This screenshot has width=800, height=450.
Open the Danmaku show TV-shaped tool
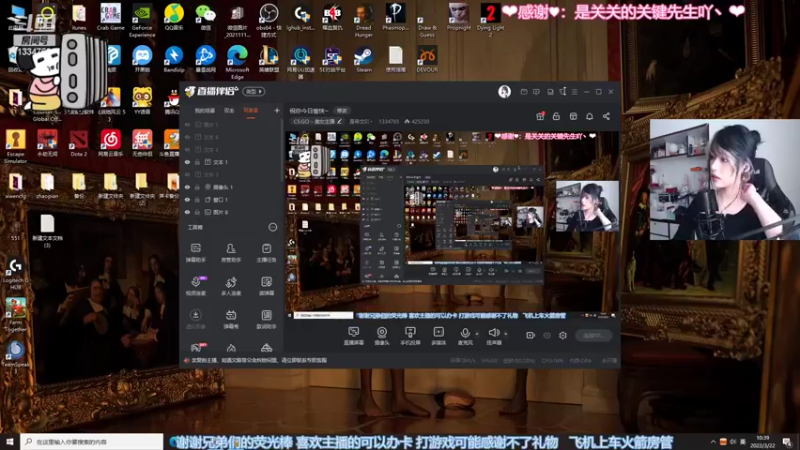231,319
